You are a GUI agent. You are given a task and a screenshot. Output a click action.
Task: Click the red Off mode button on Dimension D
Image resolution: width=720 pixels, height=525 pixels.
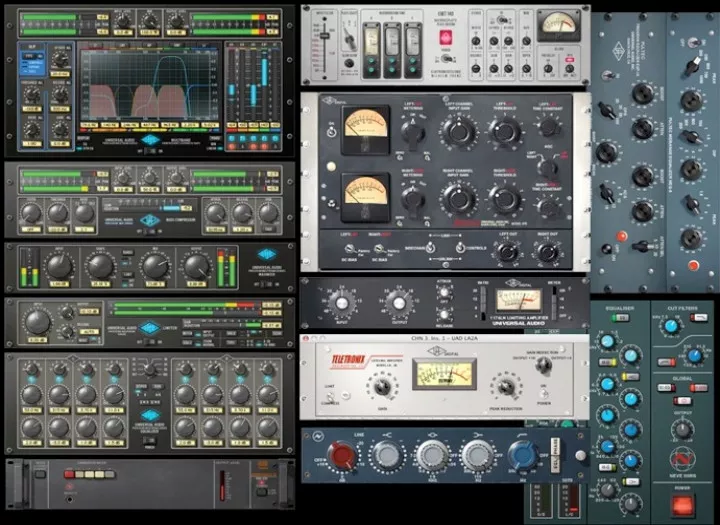click(69, 474)
